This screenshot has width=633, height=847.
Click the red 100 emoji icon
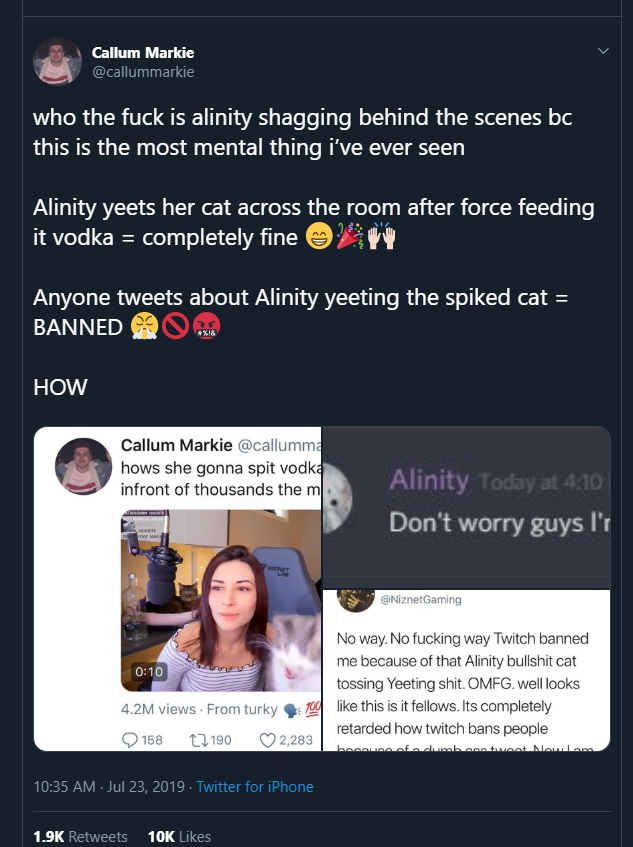click(313, 708)
